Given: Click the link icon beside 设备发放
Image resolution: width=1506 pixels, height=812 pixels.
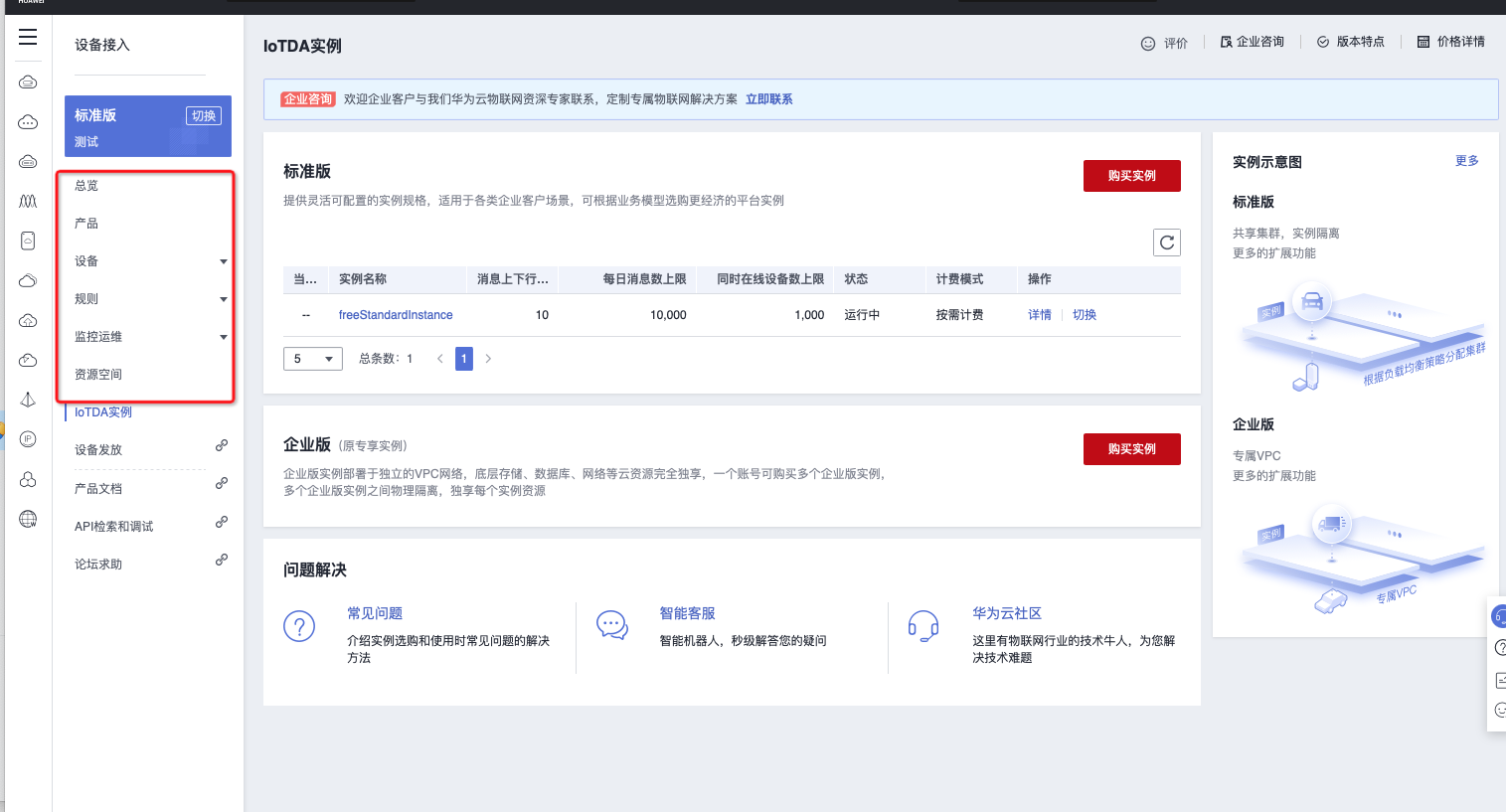Looking at the screenshot, I should (x=222, y=445).
